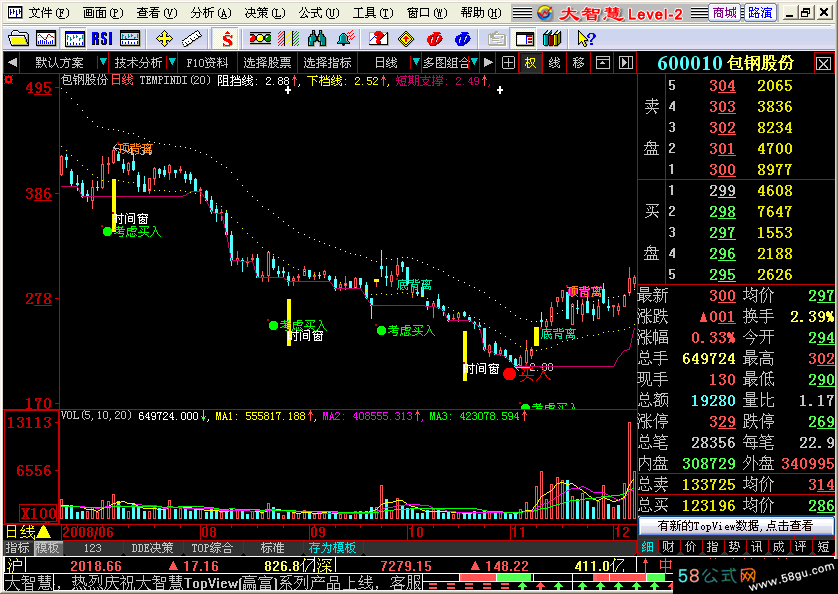Open the 公式(U) menu
This screenshot has width=838, height=594.
[x=319, y=13]
